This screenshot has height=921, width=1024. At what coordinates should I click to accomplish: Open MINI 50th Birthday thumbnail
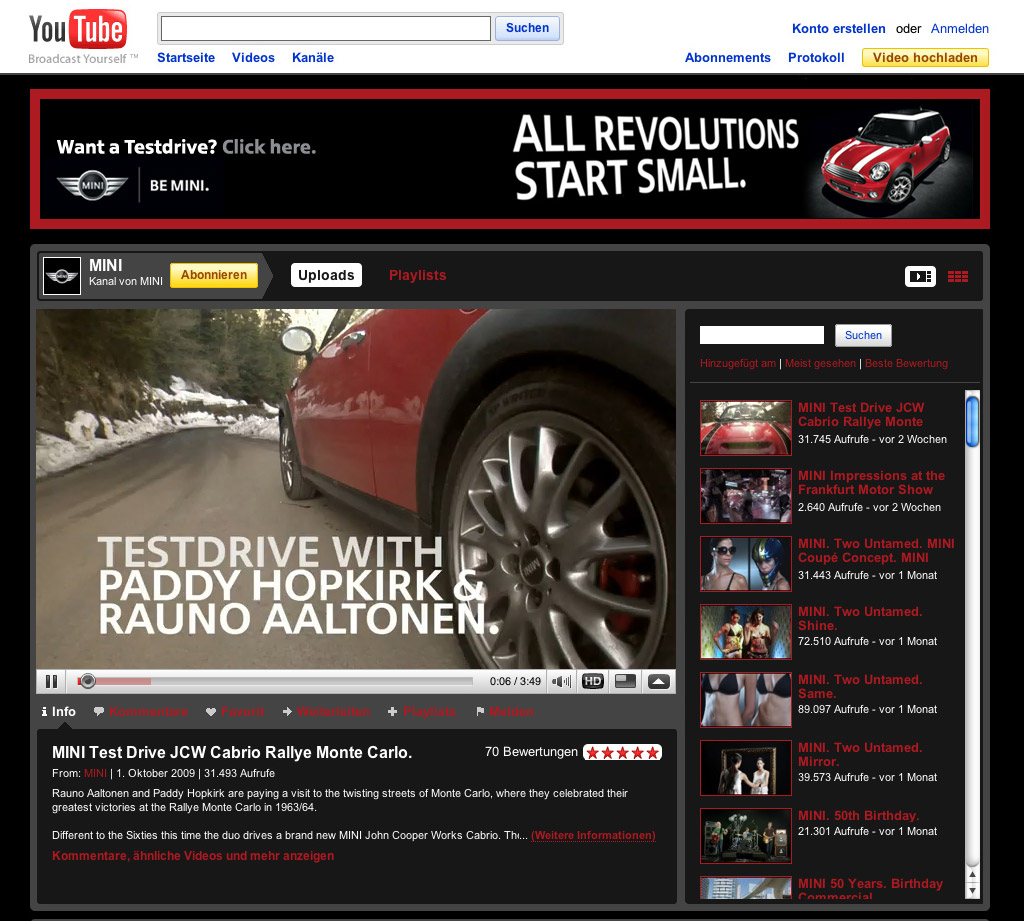tap(746, 835)
